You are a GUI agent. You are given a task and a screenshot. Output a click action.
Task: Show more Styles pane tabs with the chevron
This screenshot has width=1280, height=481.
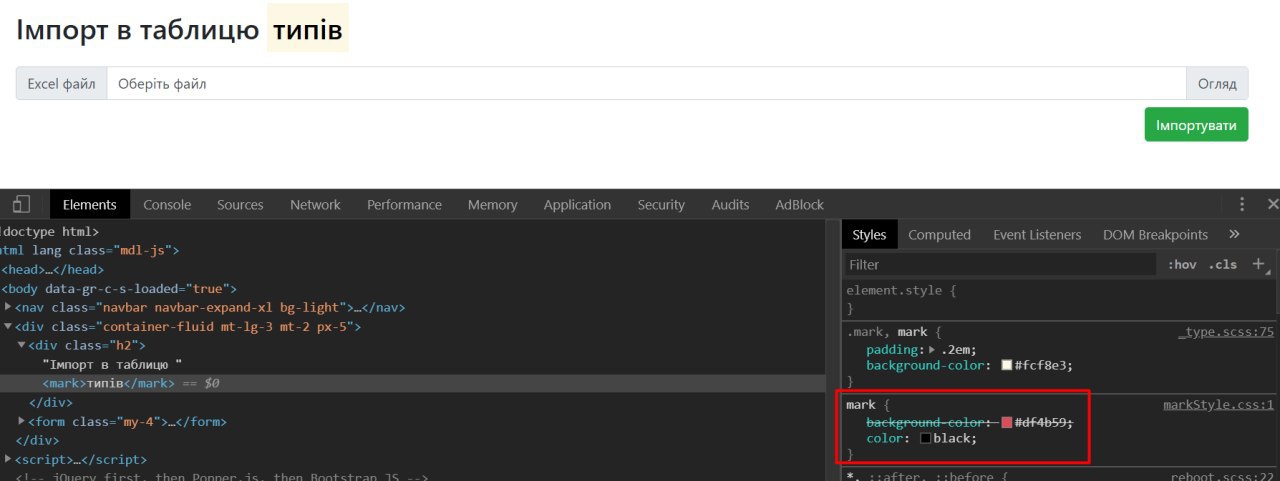coord(1234,234)
